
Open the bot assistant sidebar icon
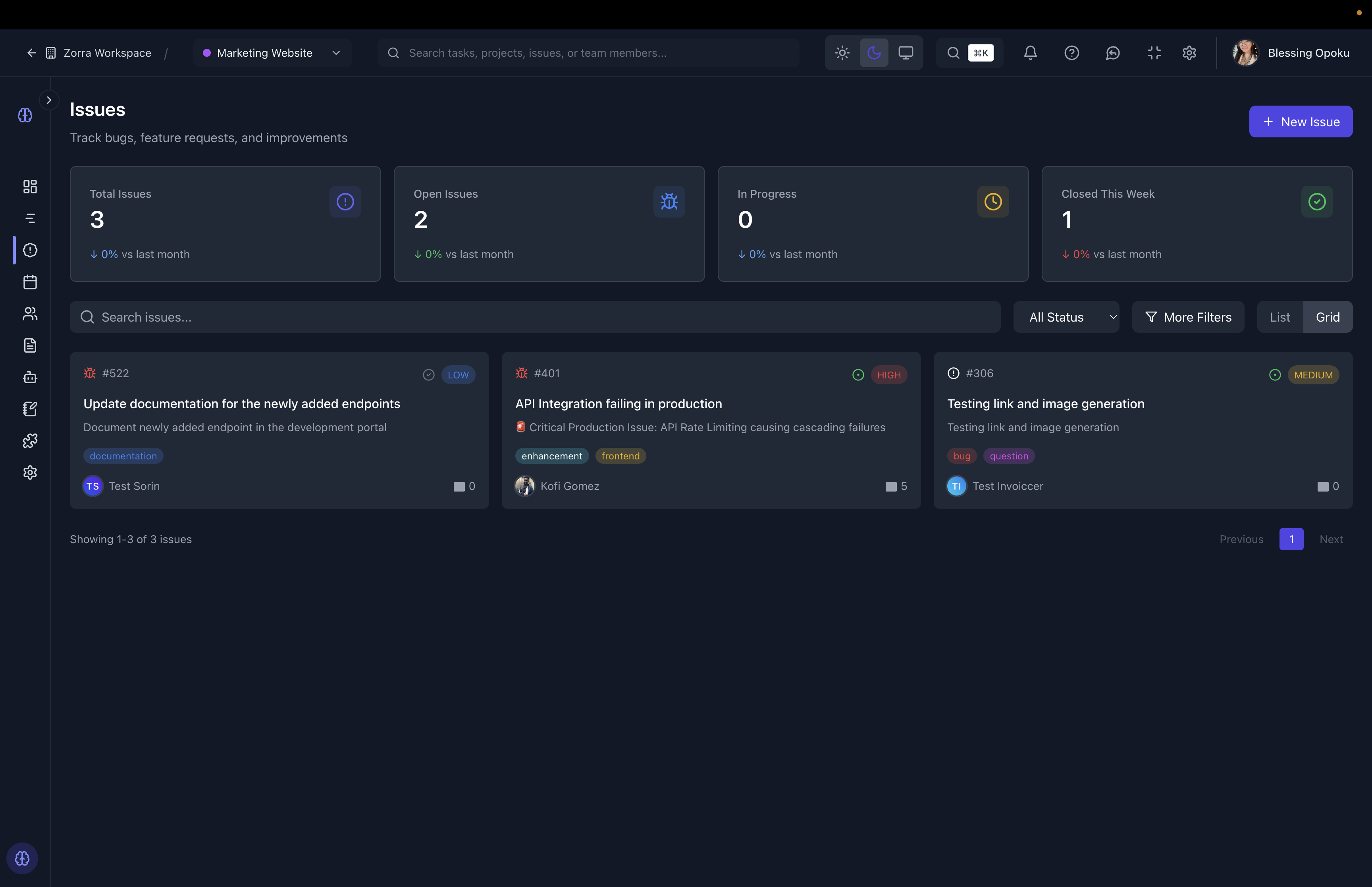[30, 377]
